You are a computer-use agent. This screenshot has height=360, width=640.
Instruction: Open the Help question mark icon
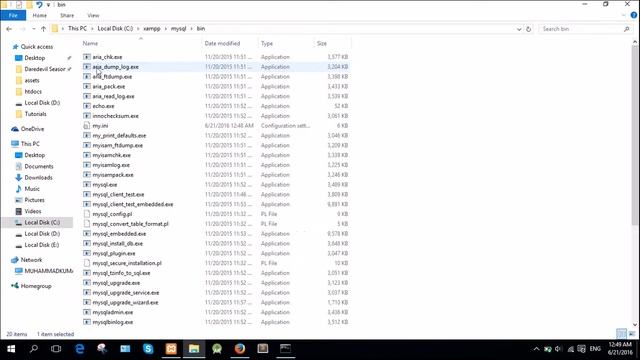tap(634, 16)
